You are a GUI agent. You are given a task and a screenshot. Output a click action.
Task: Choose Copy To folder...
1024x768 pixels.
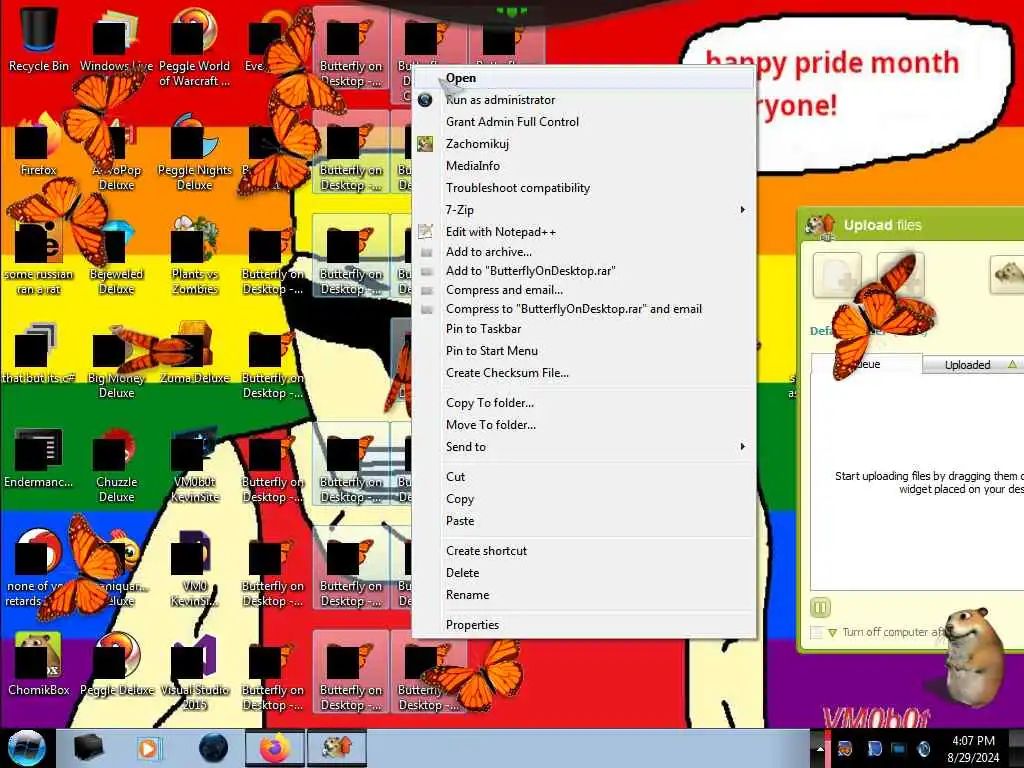click(x=584, y=403)
